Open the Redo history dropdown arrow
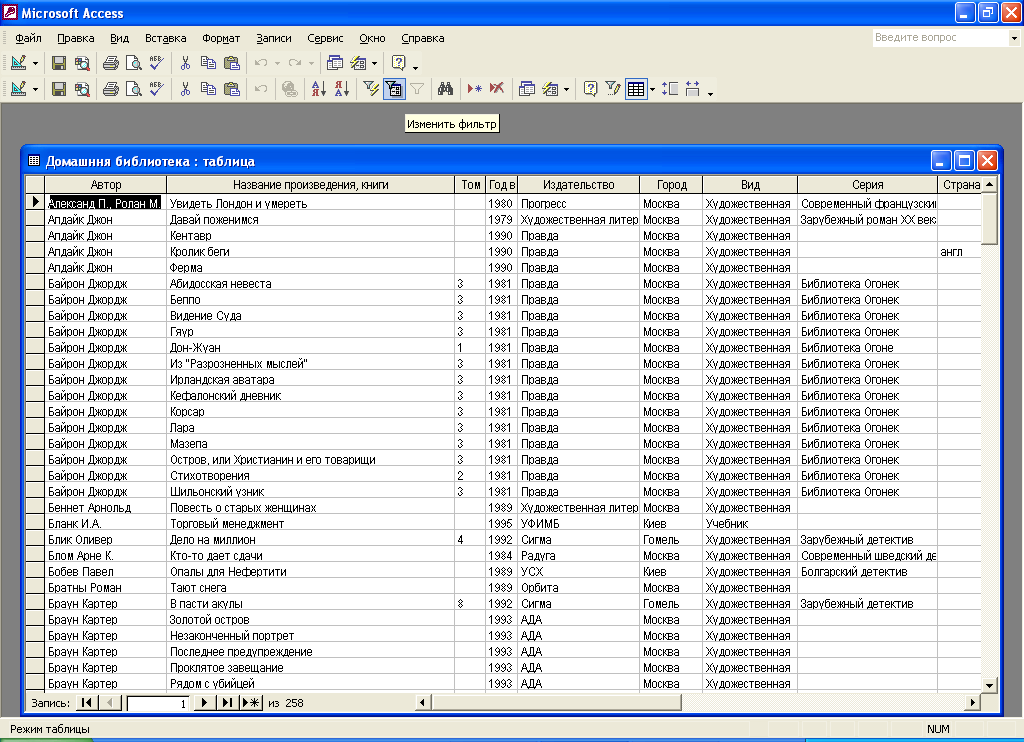Image resolution: width=1024 pixels, height=742 pixels. (x=312, y=63)
